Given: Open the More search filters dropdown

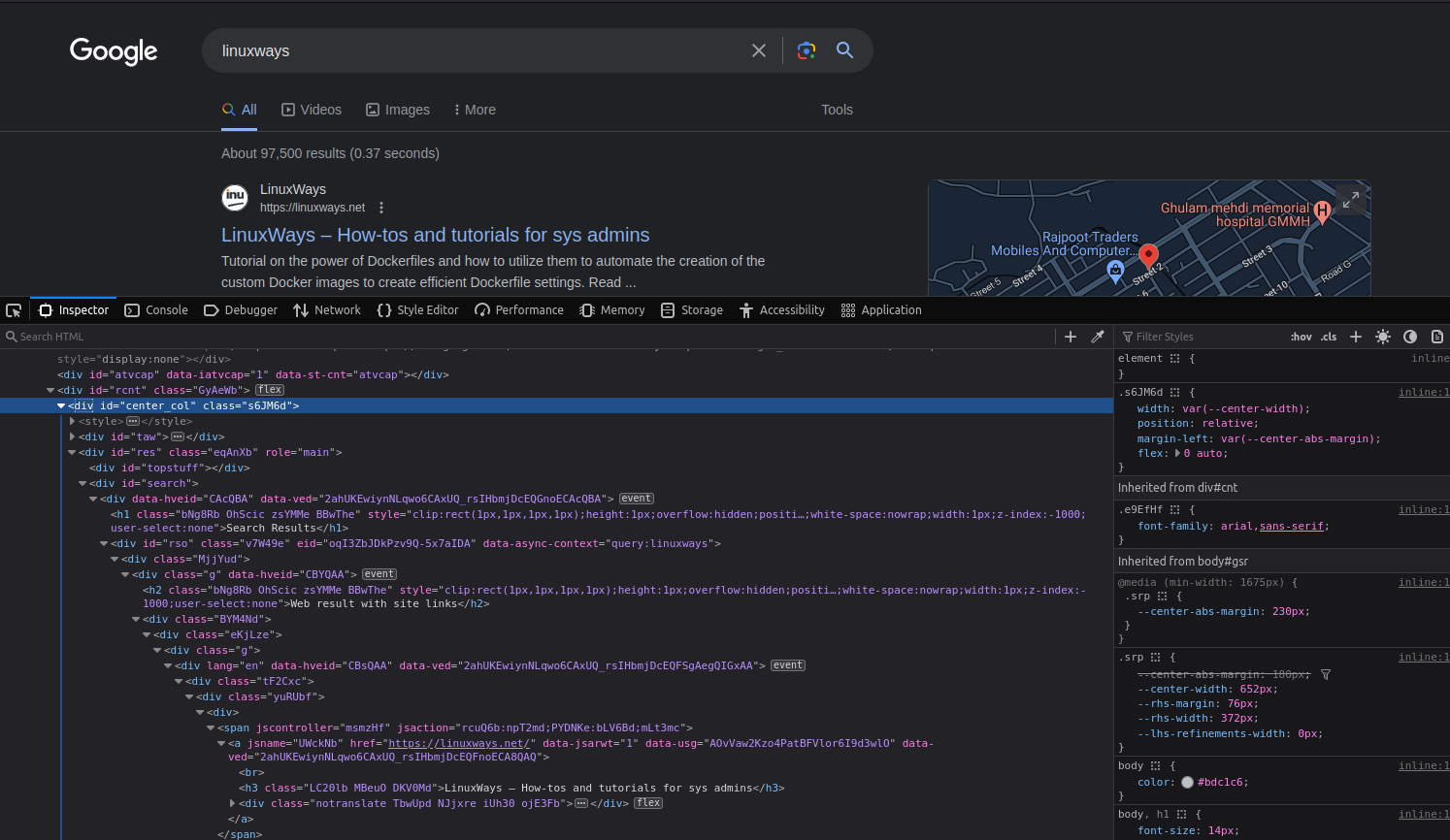Looking at the screenshot, I should point(475,110).
